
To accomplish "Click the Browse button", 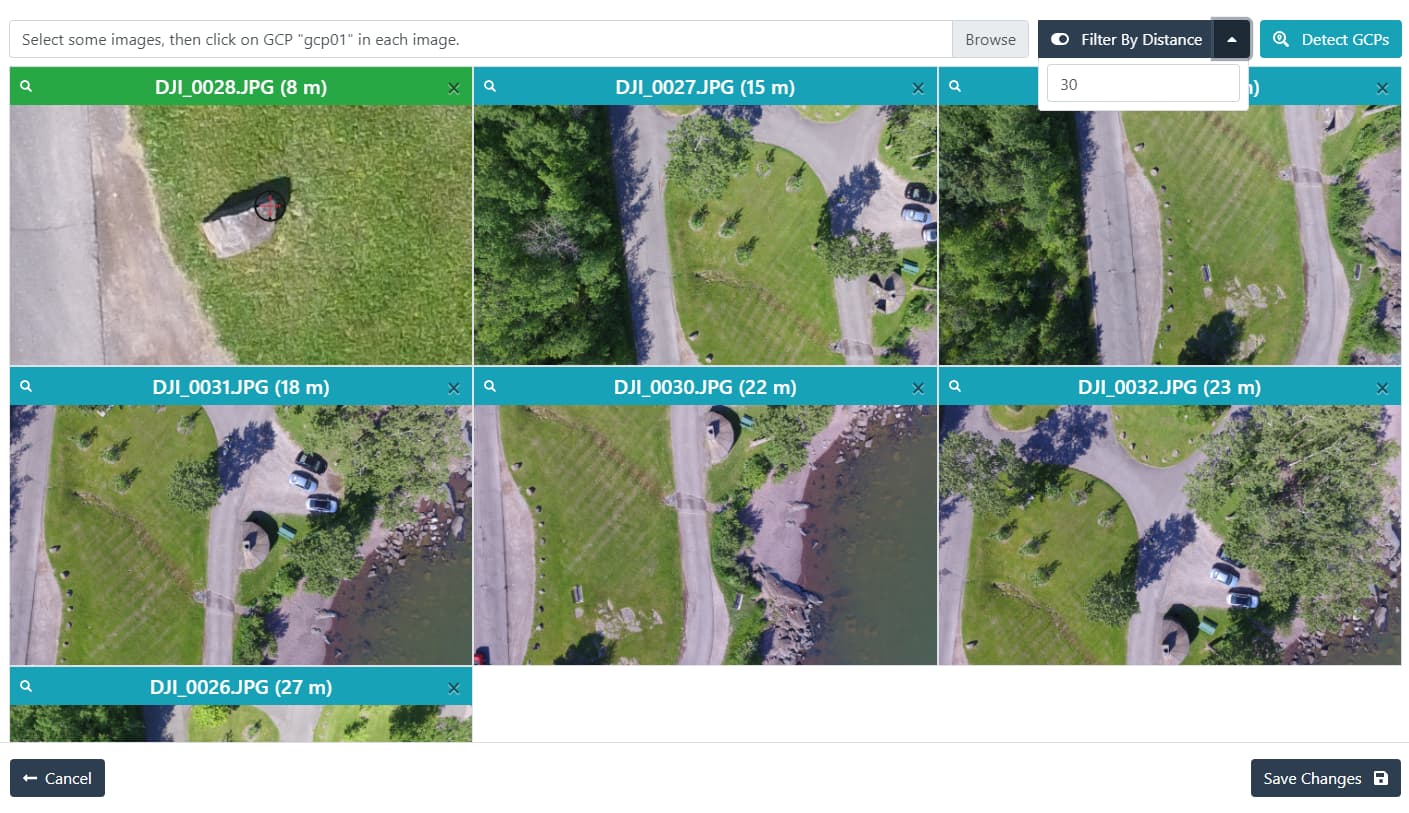I will pos(990,39).
